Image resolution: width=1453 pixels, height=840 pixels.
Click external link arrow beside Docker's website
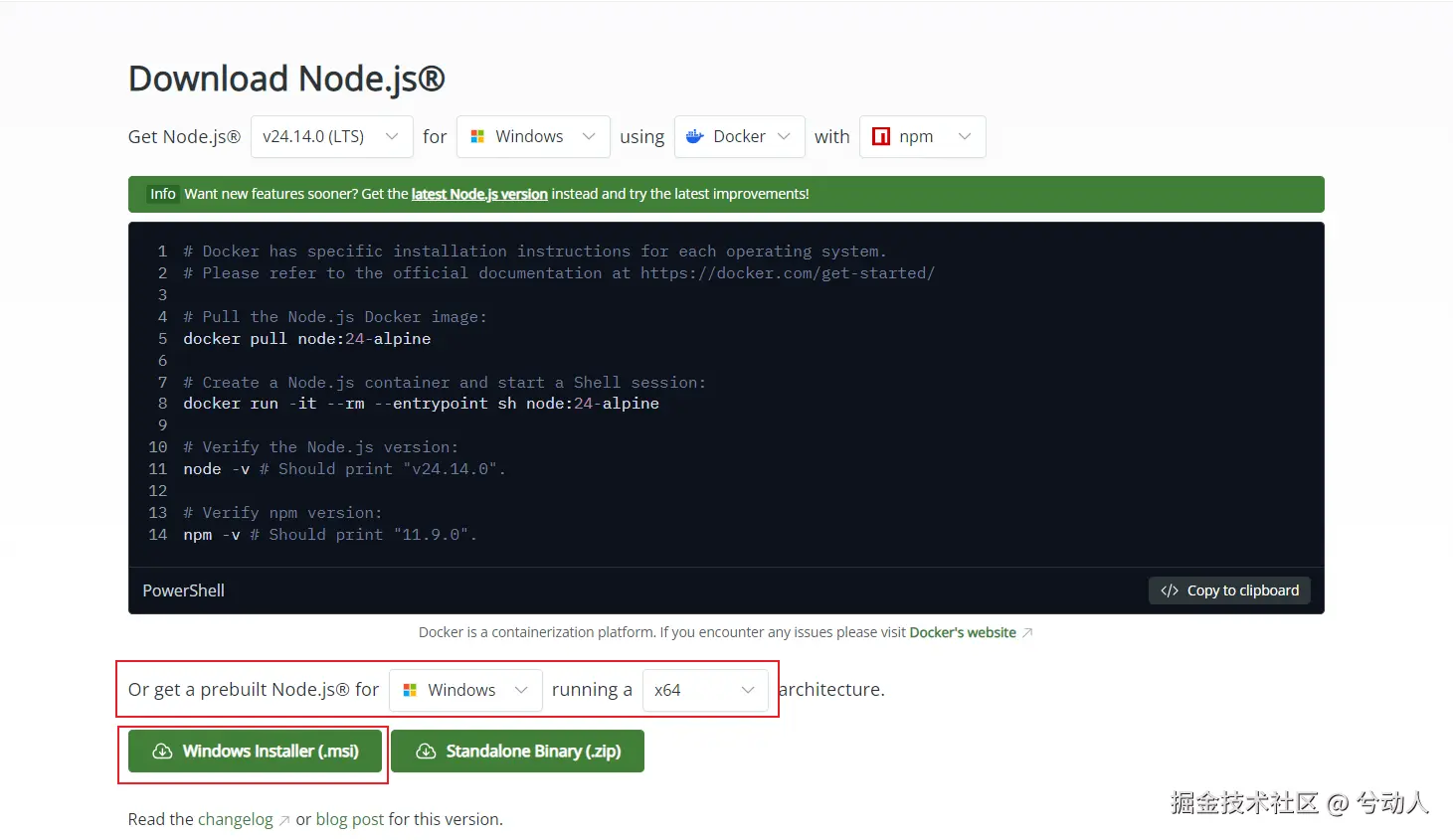[x=1027, y=633]
